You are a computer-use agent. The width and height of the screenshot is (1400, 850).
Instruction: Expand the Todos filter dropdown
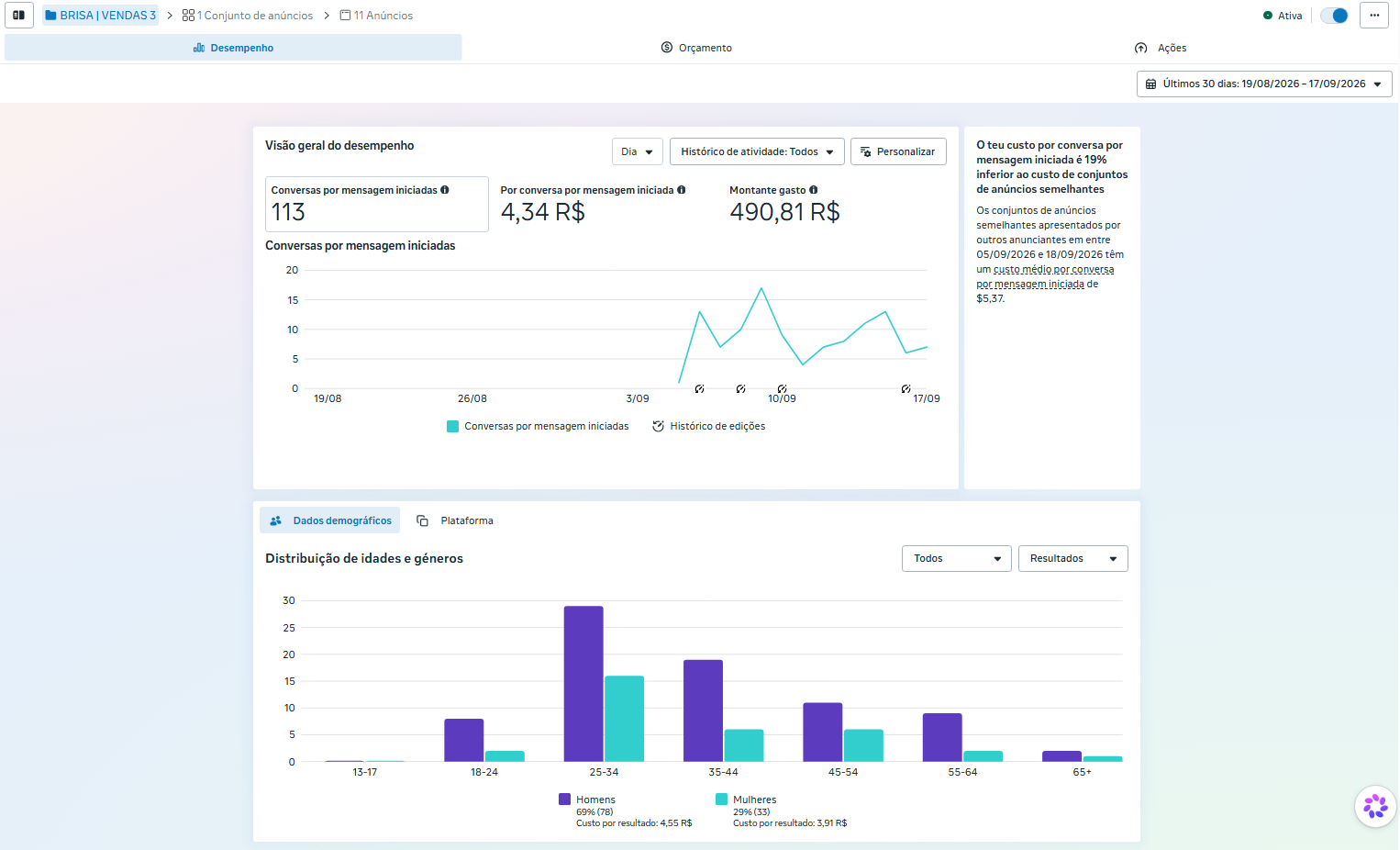tap(957, 558)
